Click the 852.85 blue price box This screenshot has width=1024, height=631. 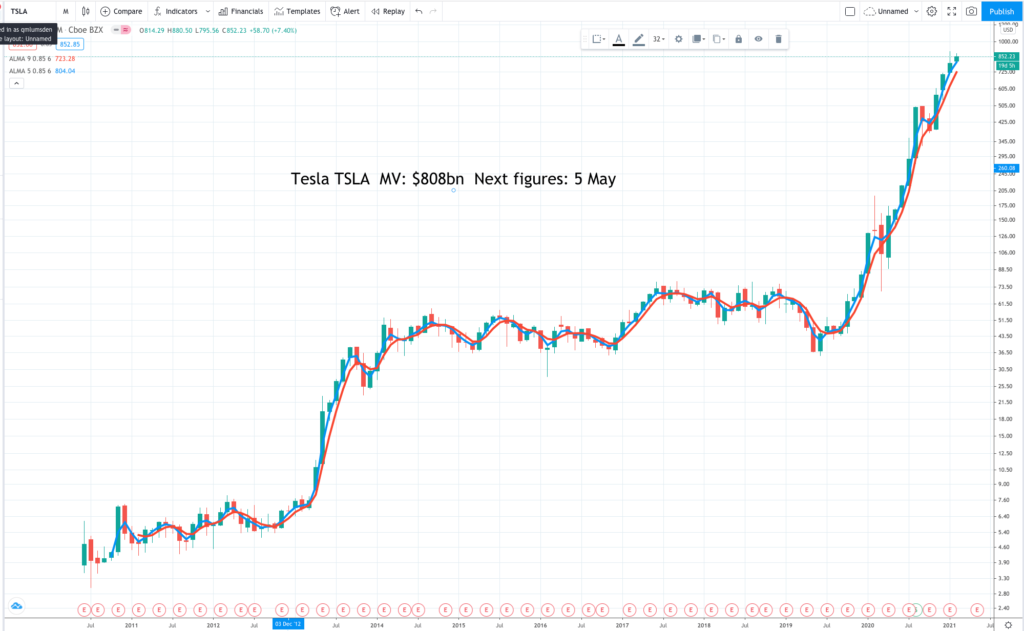pos(69,44)
